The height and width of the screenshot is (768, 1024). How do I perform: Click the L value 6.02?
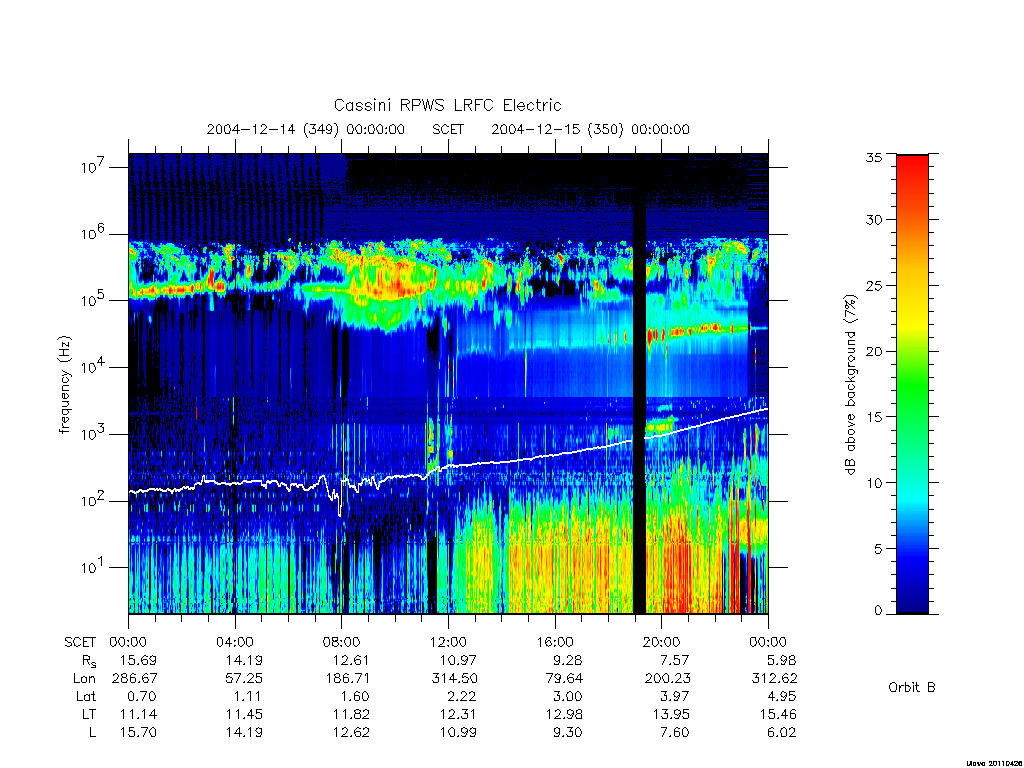point(781,732)
